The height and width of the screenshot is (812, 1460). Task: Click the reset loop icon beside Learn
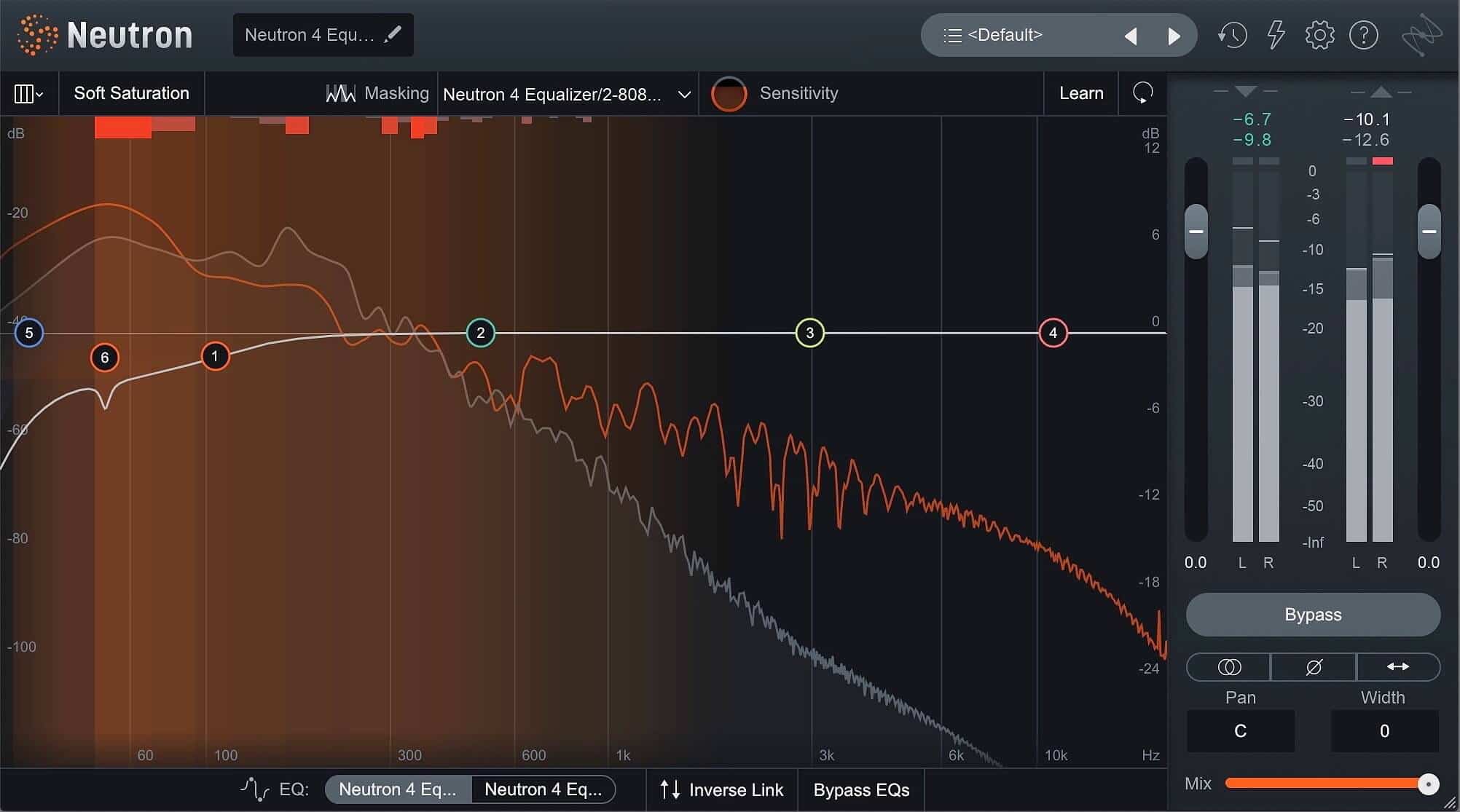tap(1142, 93)
